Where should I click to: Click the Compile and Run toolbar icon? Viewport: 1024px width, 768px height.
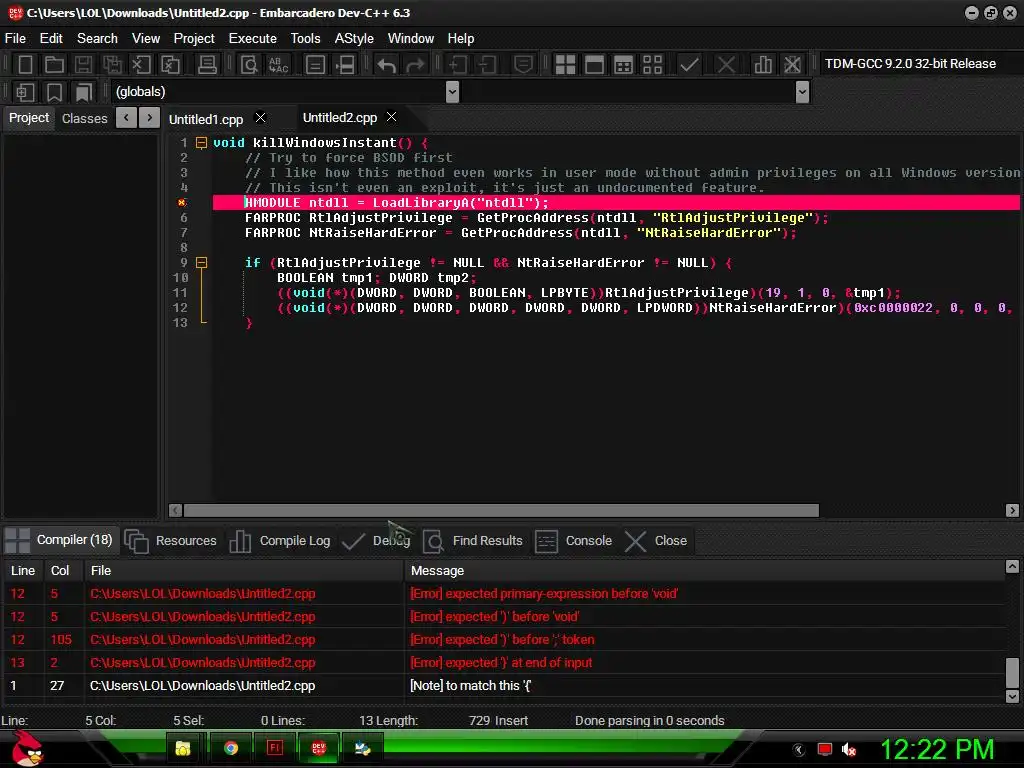point(624,64)
